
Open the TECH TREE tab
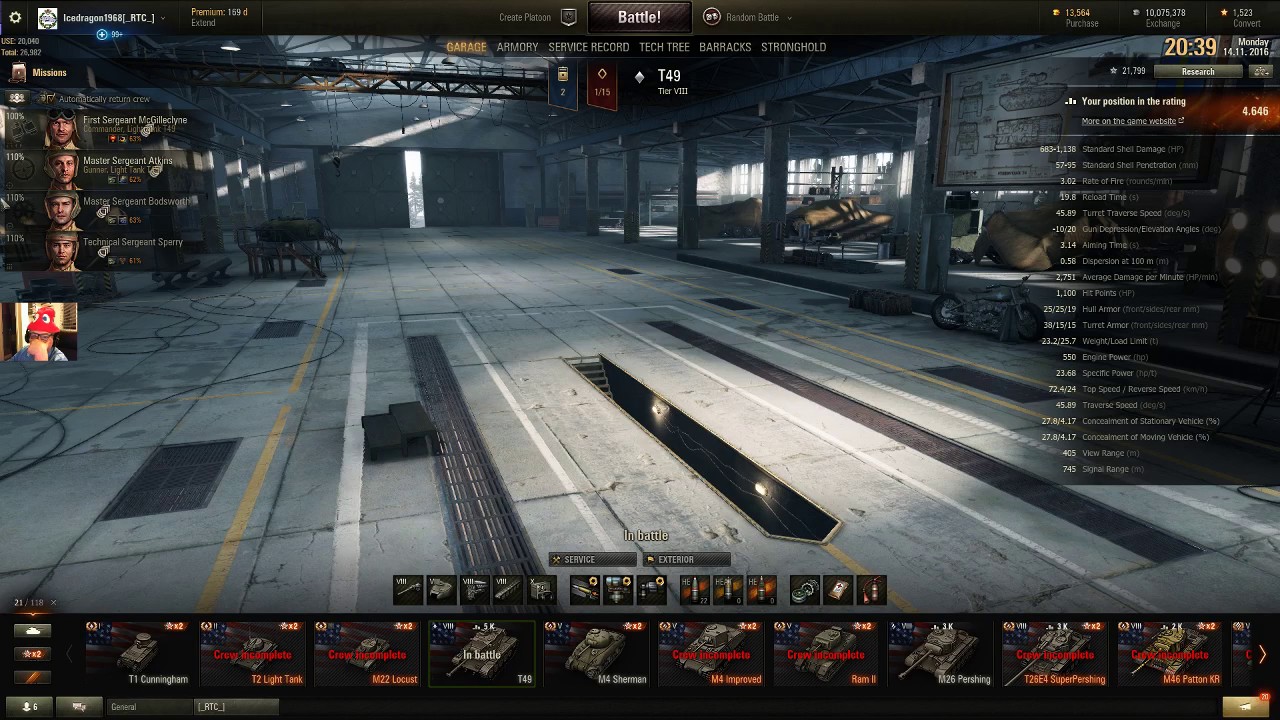[664, 47]
